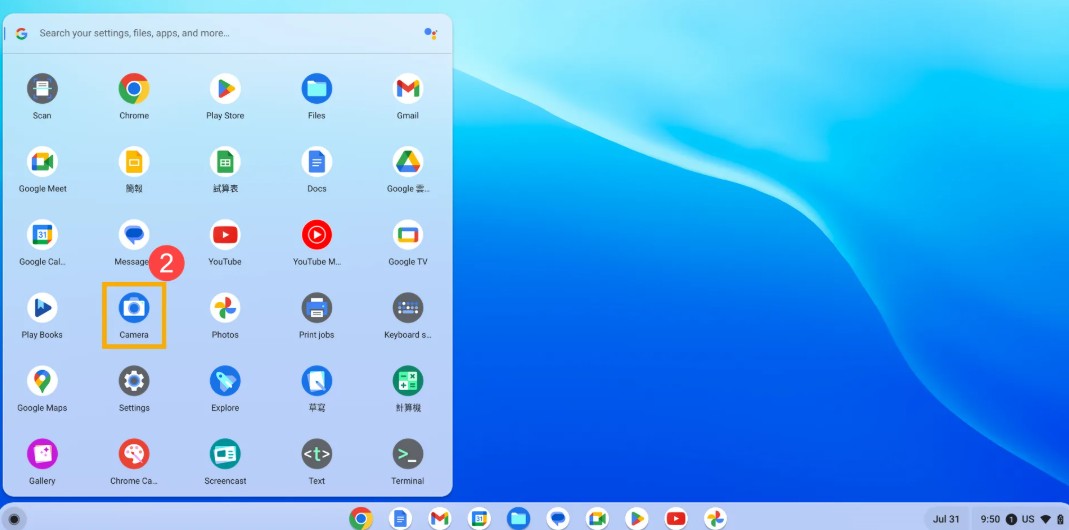Activate the Google Assistant icon in search bar
Screen dimensions: 1069x530
point(430,33)
